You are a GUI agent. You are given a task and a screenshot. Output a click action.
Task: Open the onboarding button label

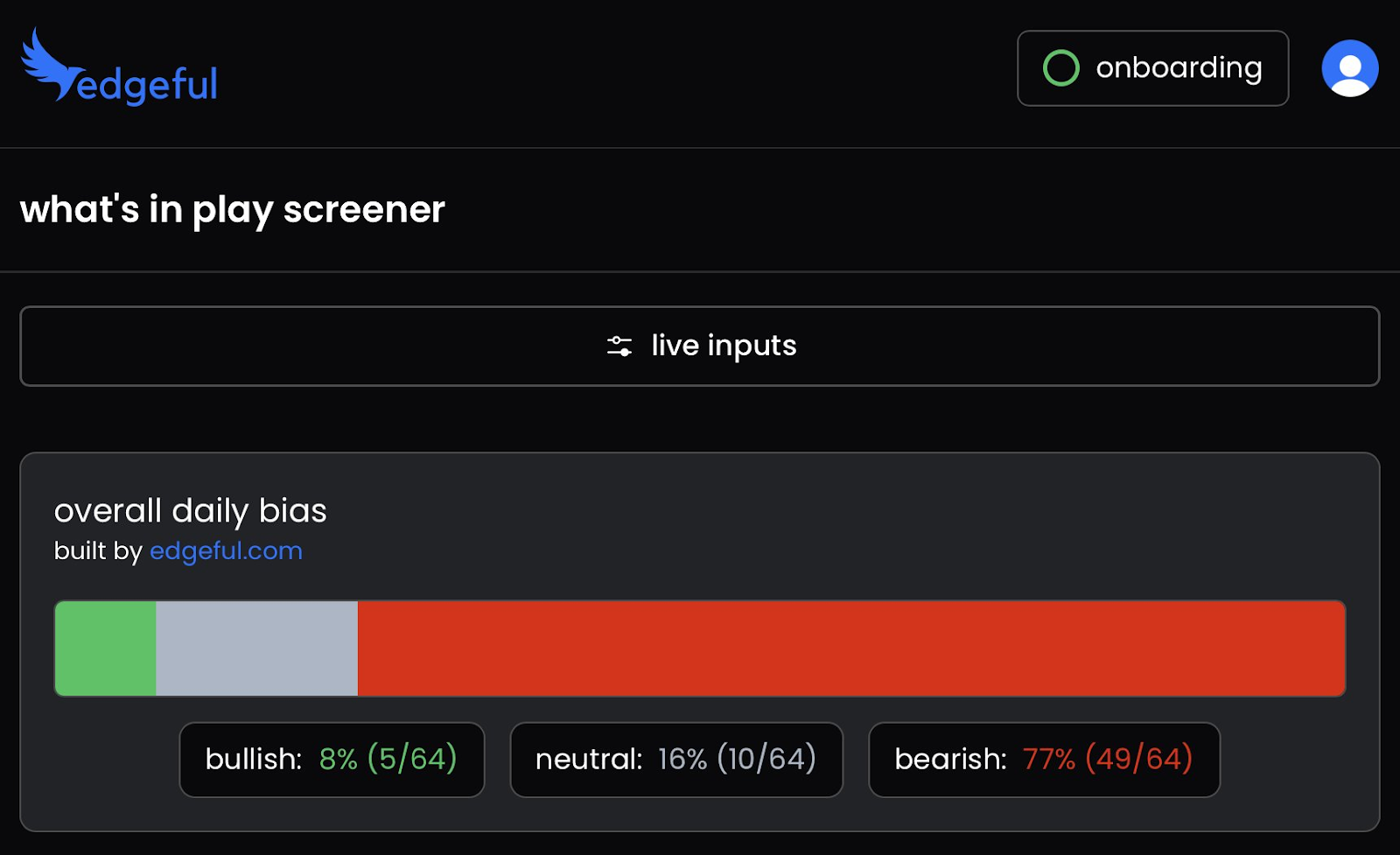(1178, 68)
